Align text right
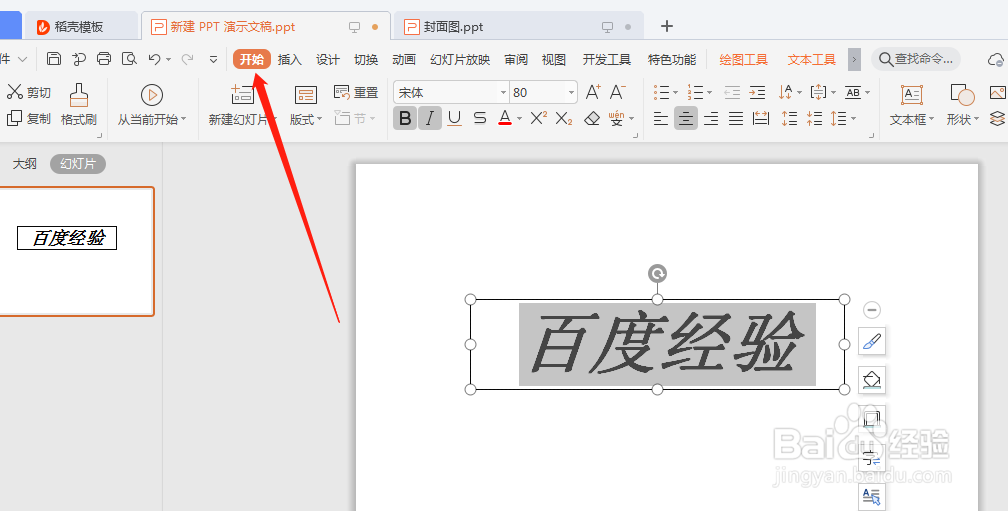Image resolution: width=1008 pixels, height=511 pixels. coord(711,118)
